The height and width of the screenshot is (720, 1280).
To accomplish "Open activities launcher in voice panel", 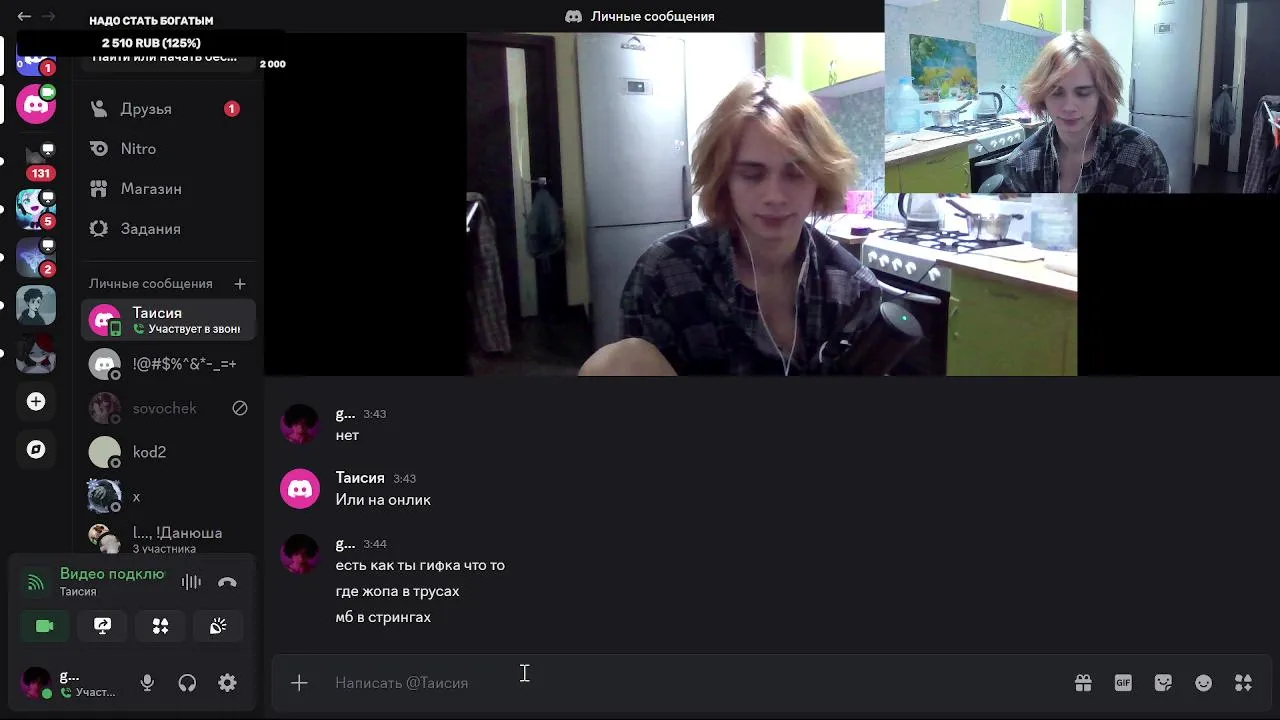I will [x=160, y=626].
